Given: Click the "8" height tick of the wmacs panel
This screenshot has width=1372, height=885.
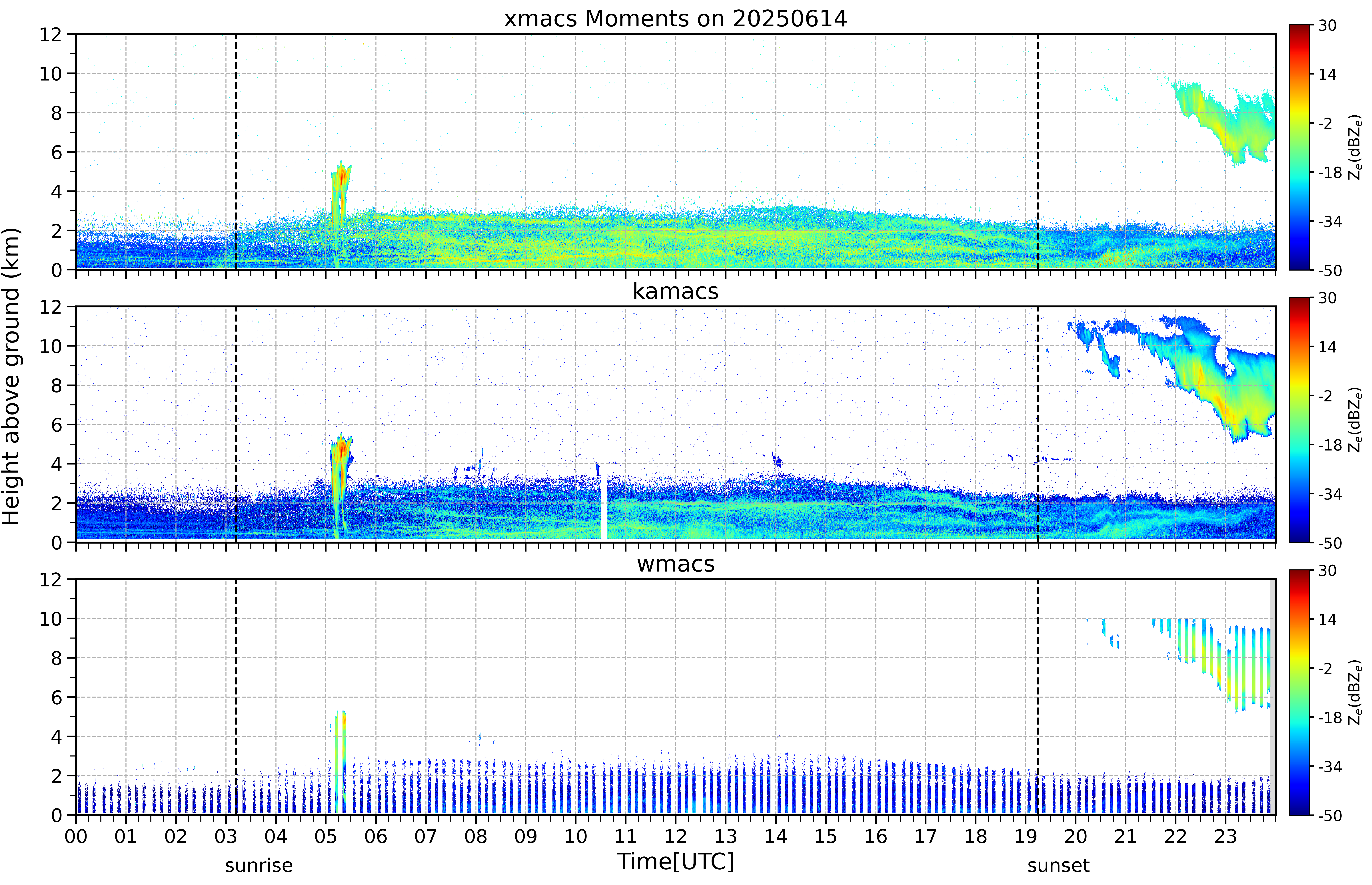Looking at the screenshot, I should 56,658.
